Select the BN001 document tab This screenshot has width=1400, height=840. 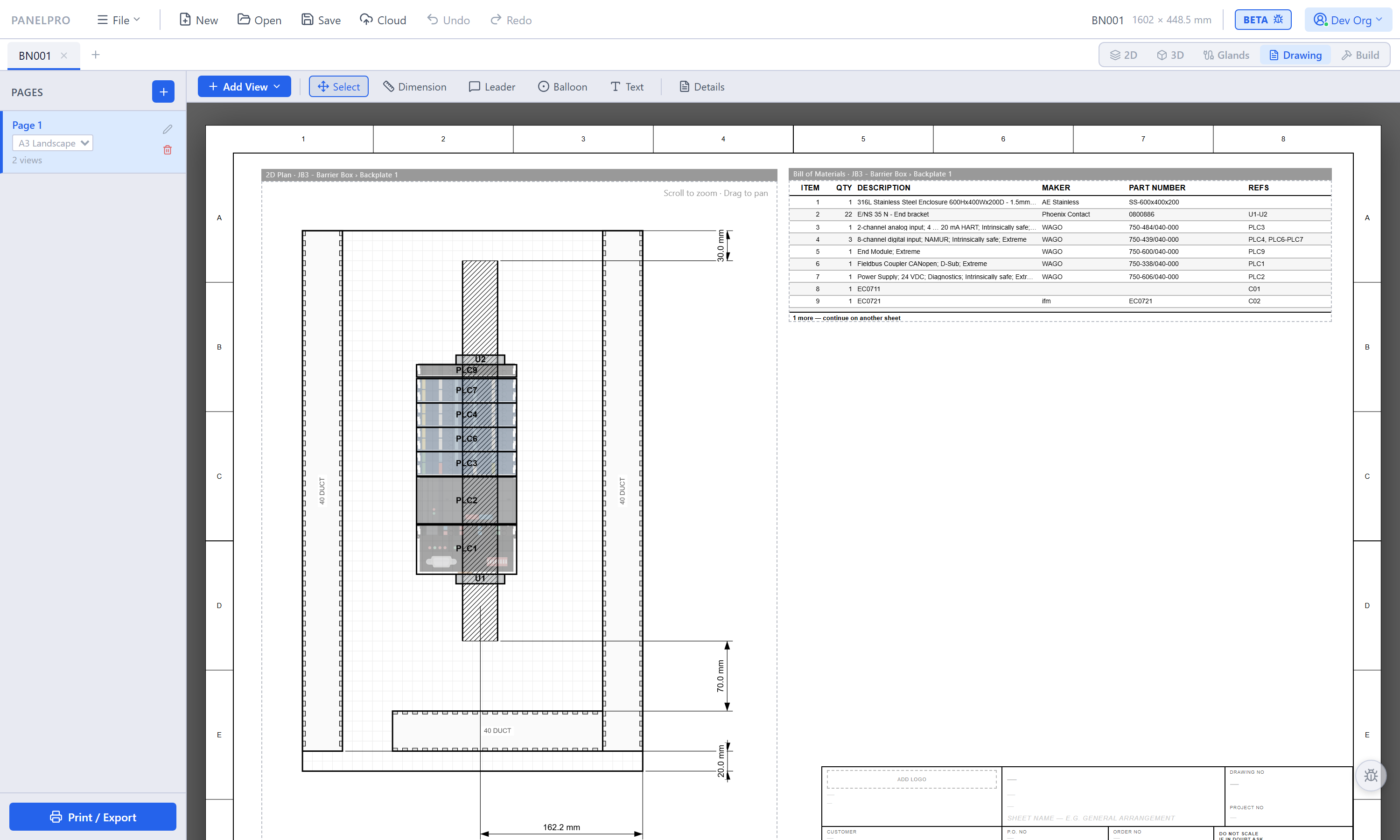coord(35,56)
